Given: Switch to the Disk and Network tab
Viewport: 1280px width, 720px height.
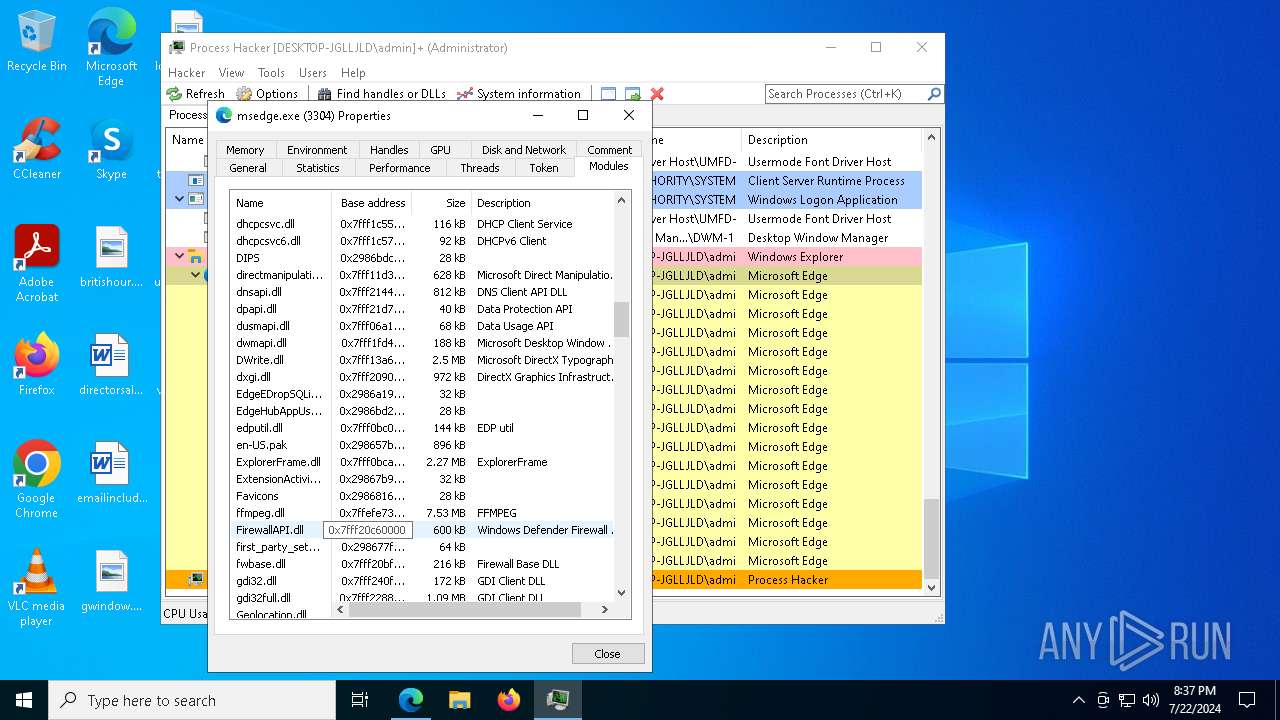Looking at the screenshot, I should coord(524,150).
